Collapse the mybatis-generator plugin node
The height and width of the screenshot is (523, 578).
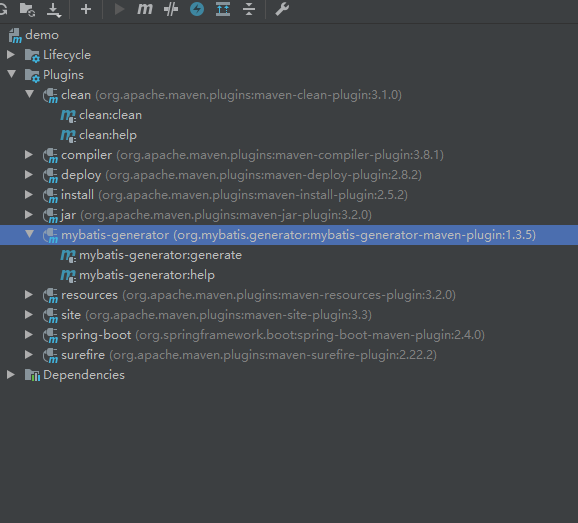tap(29, 234)
